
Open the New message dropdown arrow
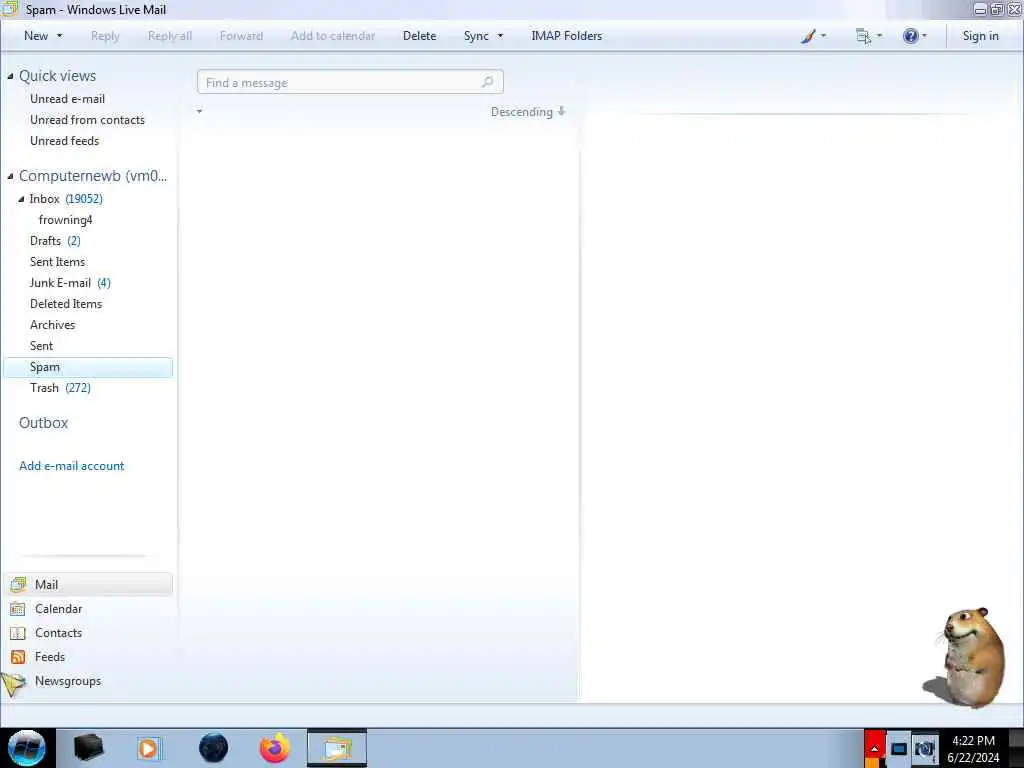59,36
